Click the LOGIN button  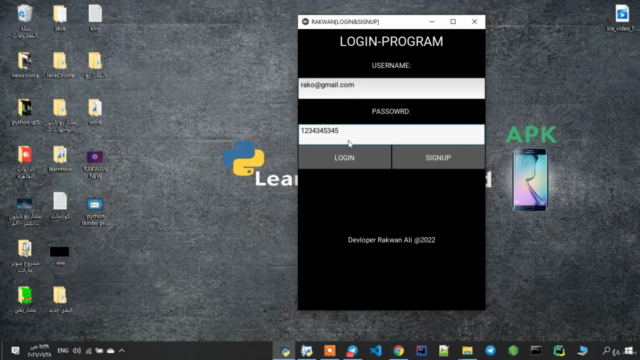344,158
